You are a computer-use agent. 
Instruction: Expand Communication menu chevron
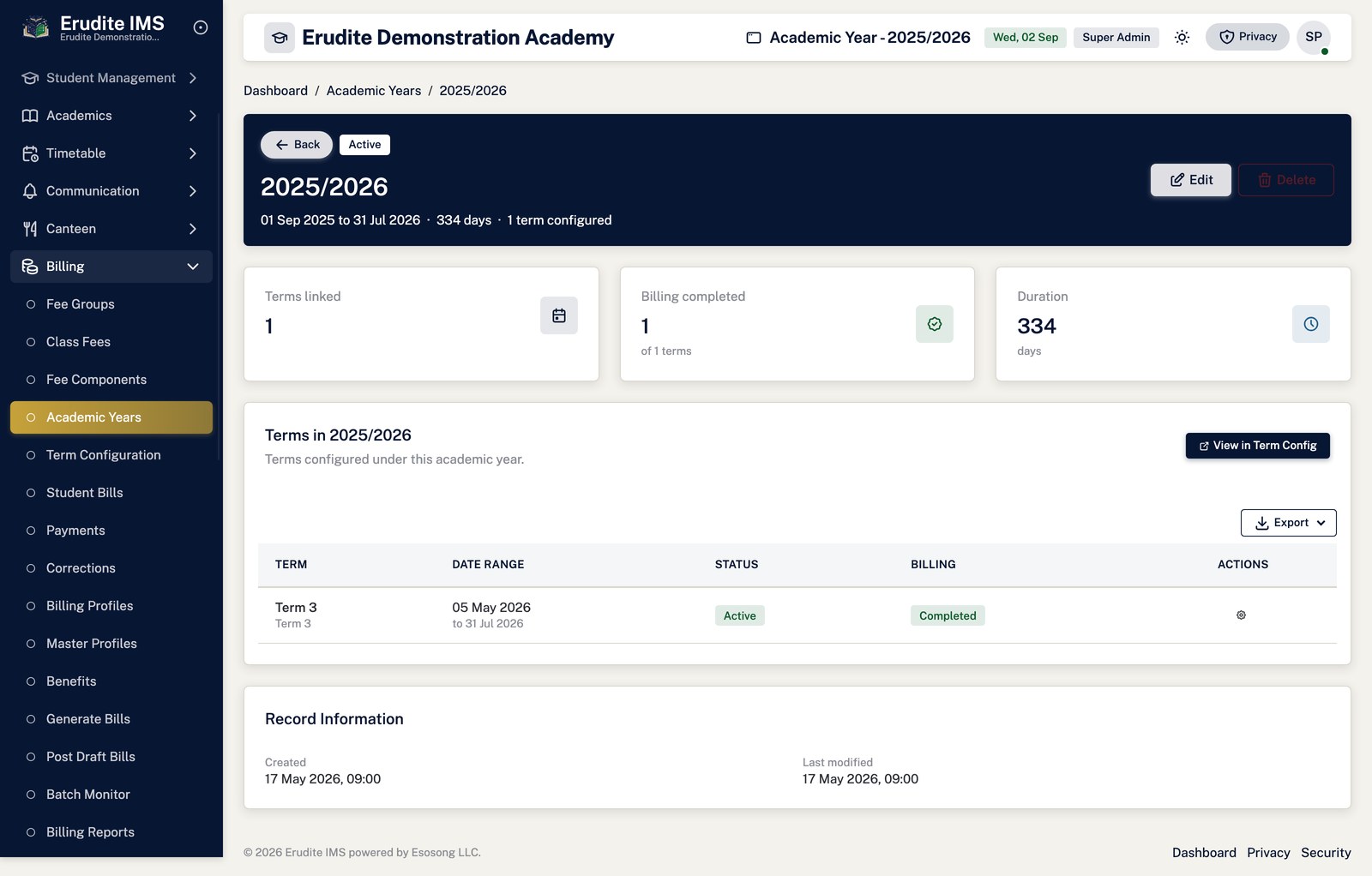point(193,191)
